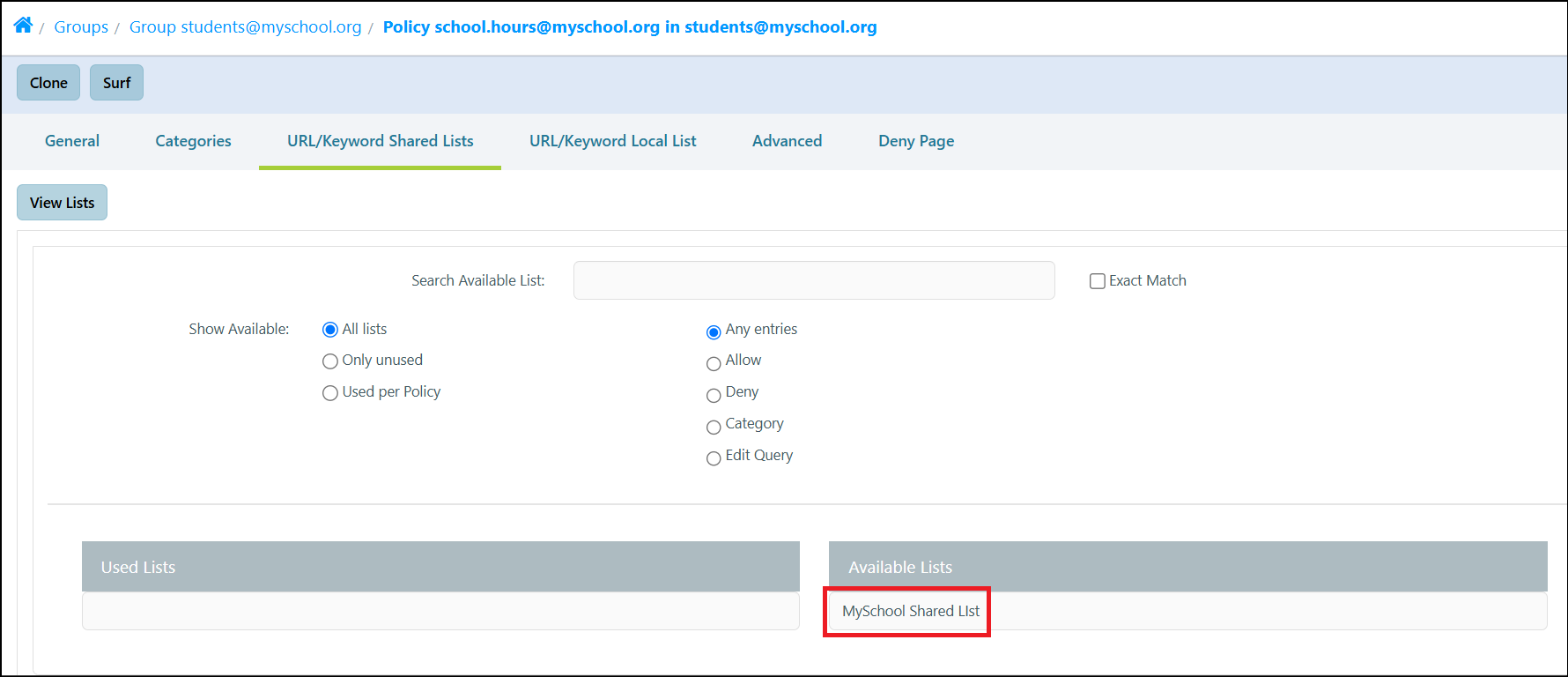This screenshot has width=1568, height=677.
Task: Select the Edit Query radio option
Action: click(x=714, y=458)
